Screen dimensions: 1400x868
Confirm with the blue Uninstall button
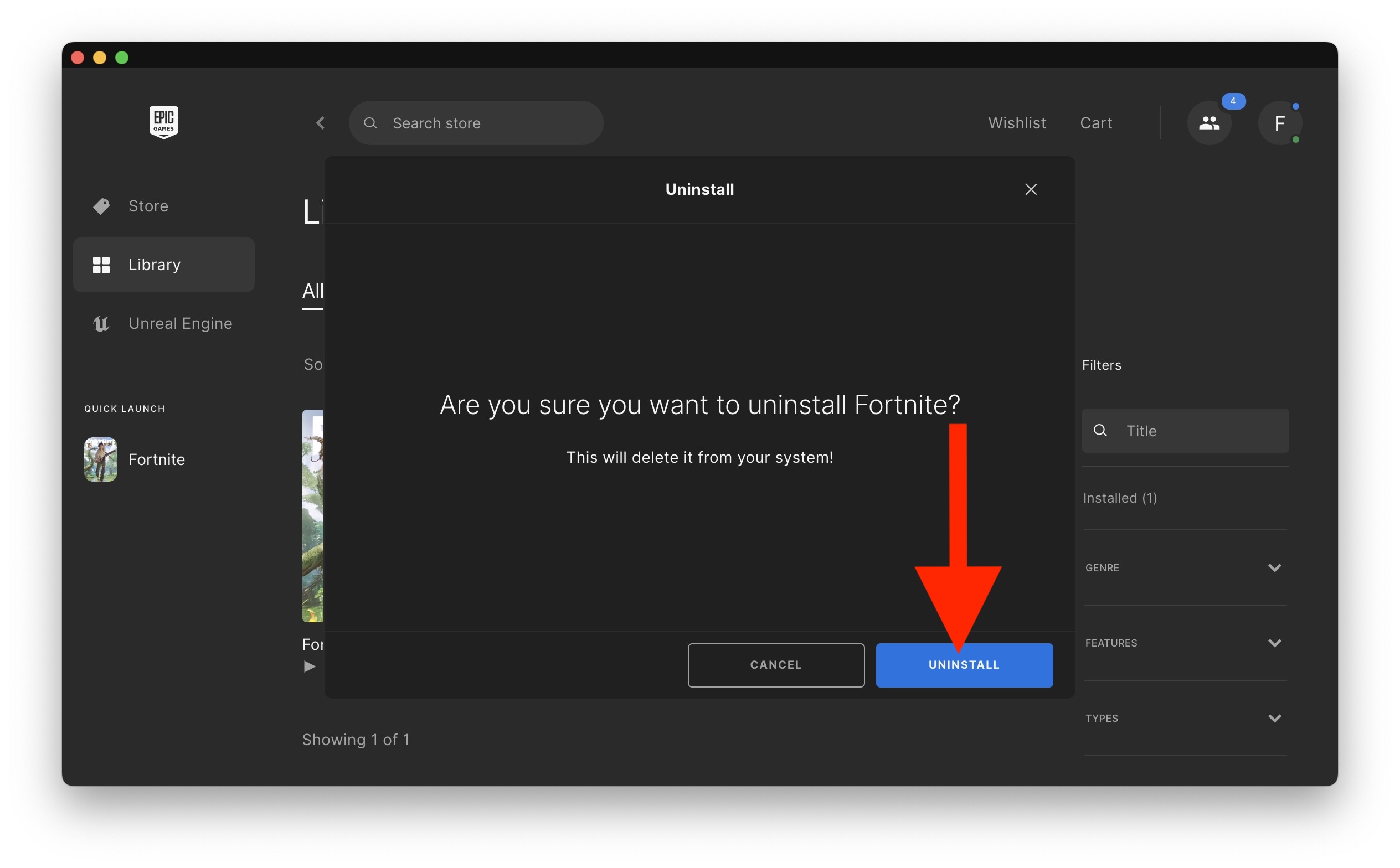pos(964,665)
